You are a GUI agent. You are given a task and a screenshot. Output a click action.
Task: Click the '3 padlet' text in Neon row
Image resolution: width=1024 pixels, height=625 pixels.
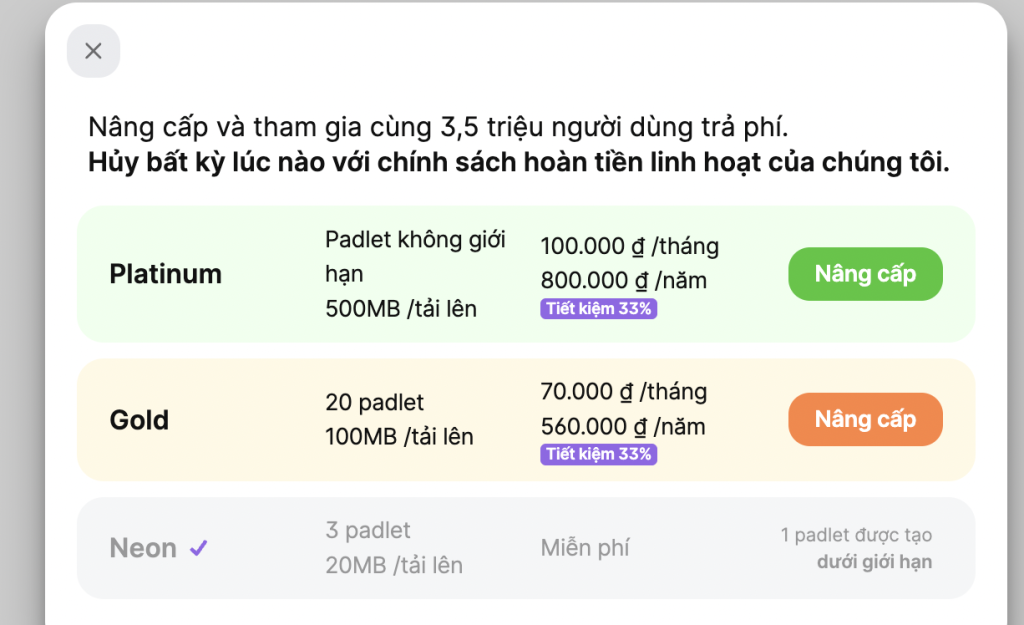[x=368, y=530]
